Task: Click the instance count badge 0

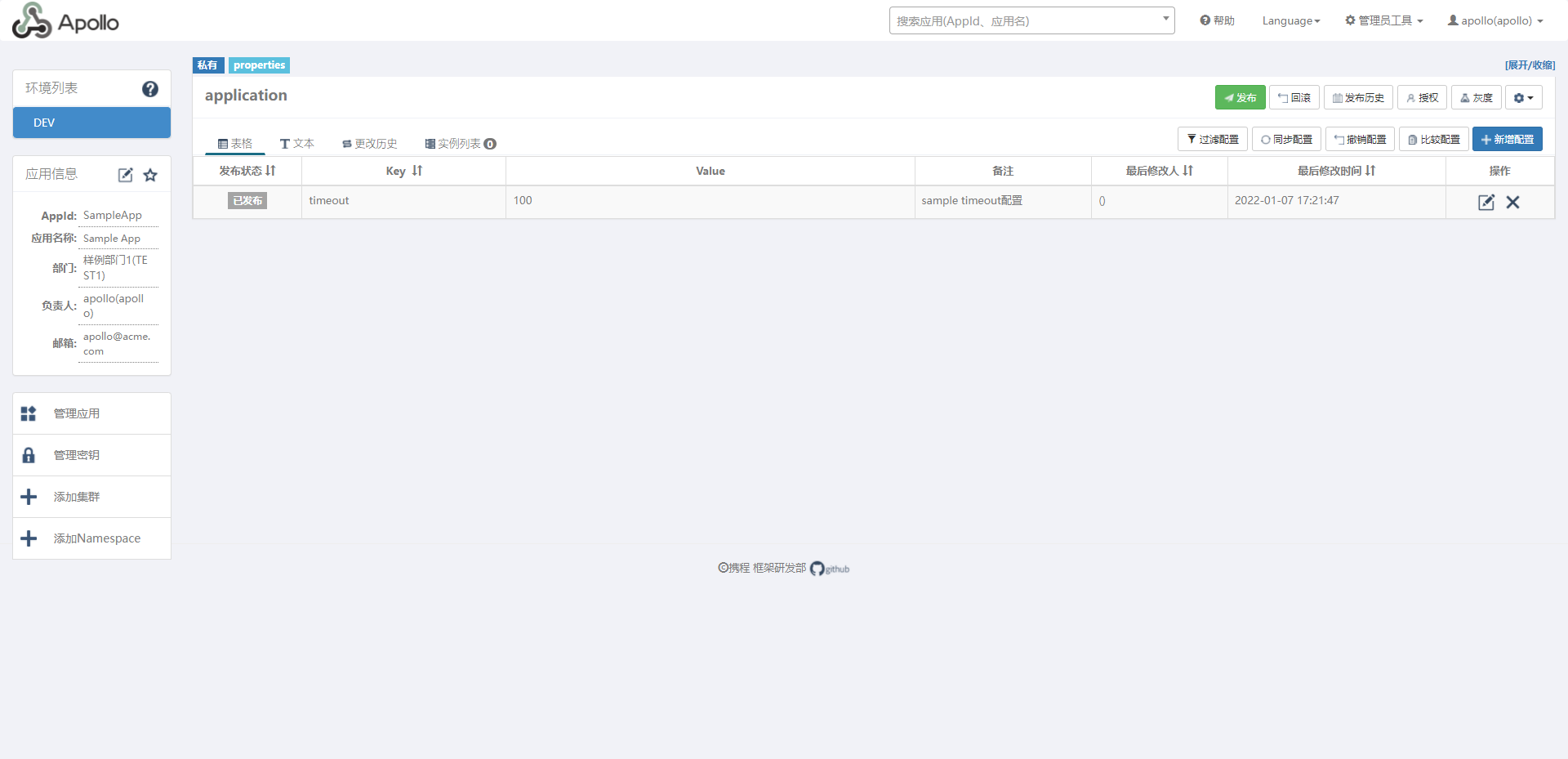Action: 490,144
